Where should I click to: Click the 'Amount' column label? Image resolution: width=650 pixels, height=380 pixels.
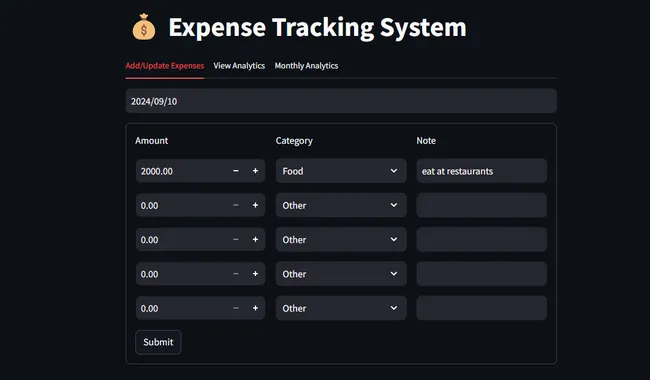pos(152,141)
